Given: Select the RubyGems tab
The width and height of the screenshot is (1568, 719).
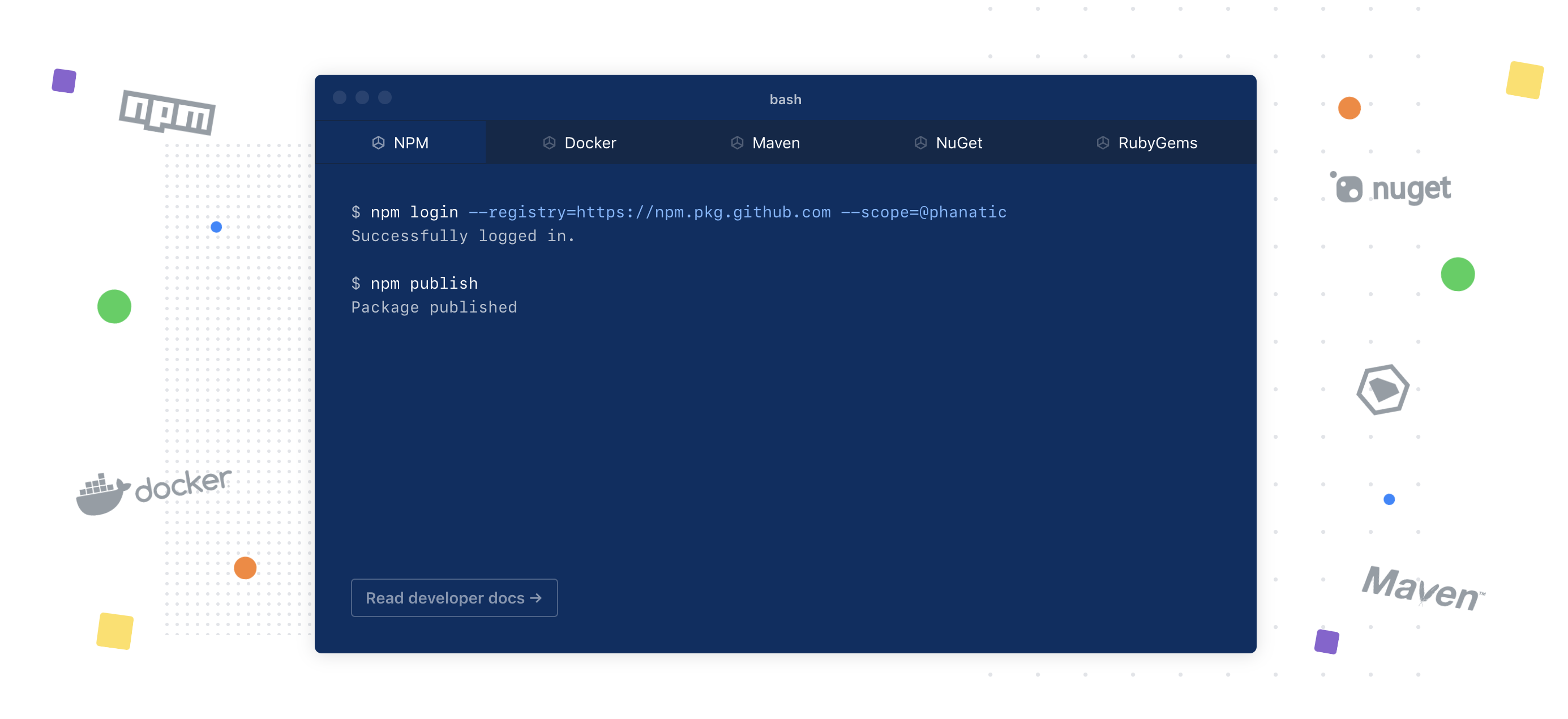Looking at the screenshot, I should pyautogui.click(x=1156, y=143).
